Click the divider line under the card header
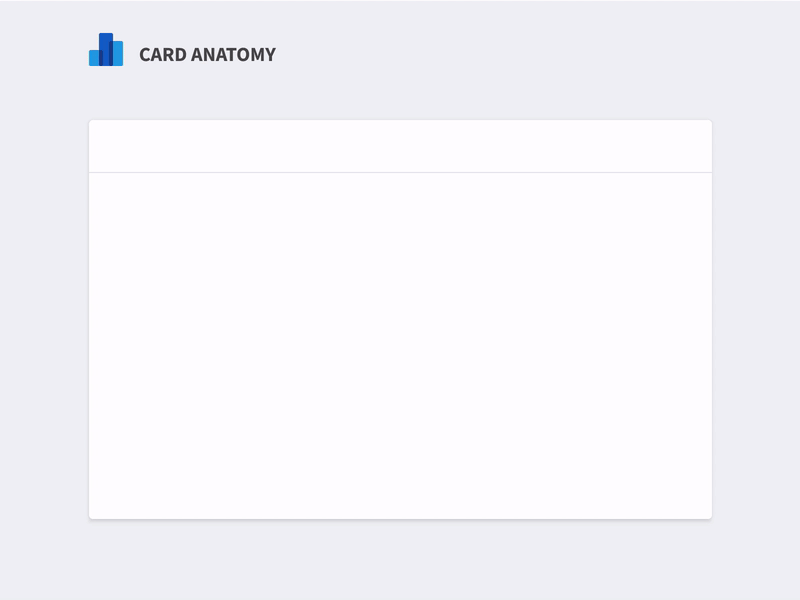The image size is (800, 600). (400, 172)
